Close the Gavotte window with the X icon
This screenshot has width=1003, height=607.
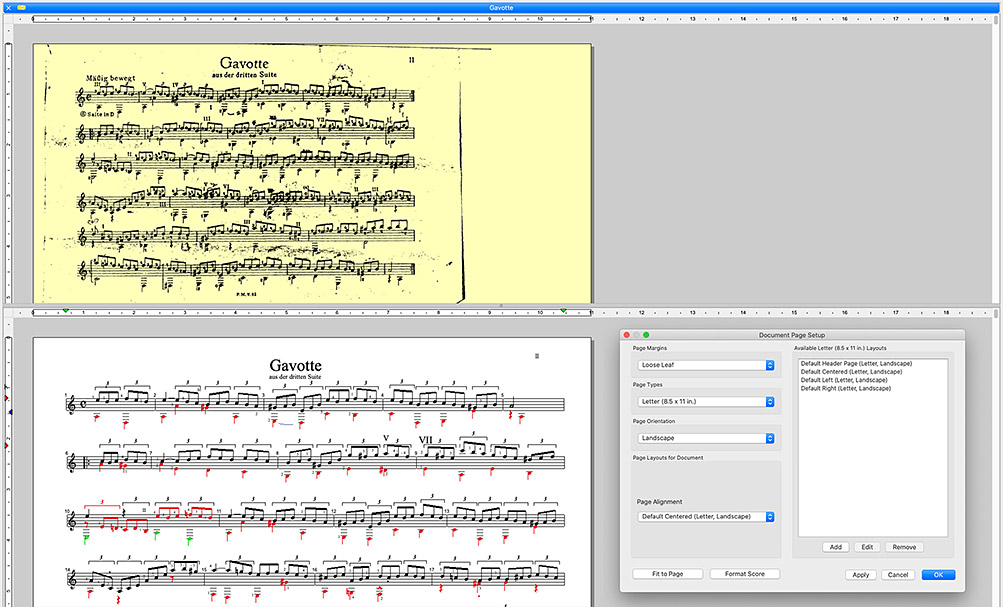[8, 8]
